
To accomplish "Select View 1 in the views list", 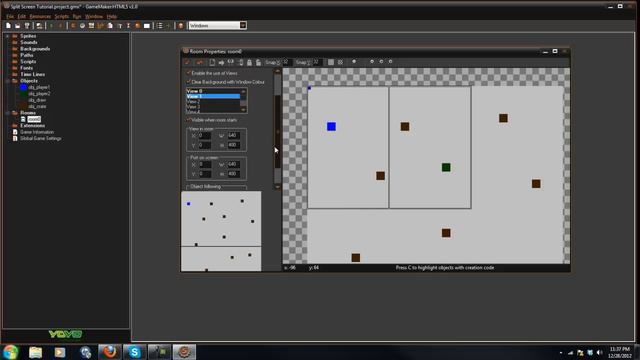I will (213, 96).
